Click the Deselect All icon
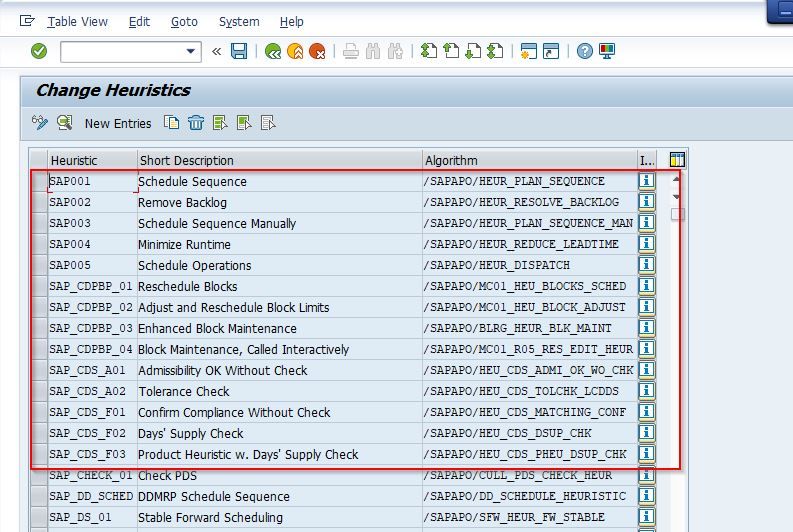Viewport: 793px width, 532px height. tap(268, 123)
